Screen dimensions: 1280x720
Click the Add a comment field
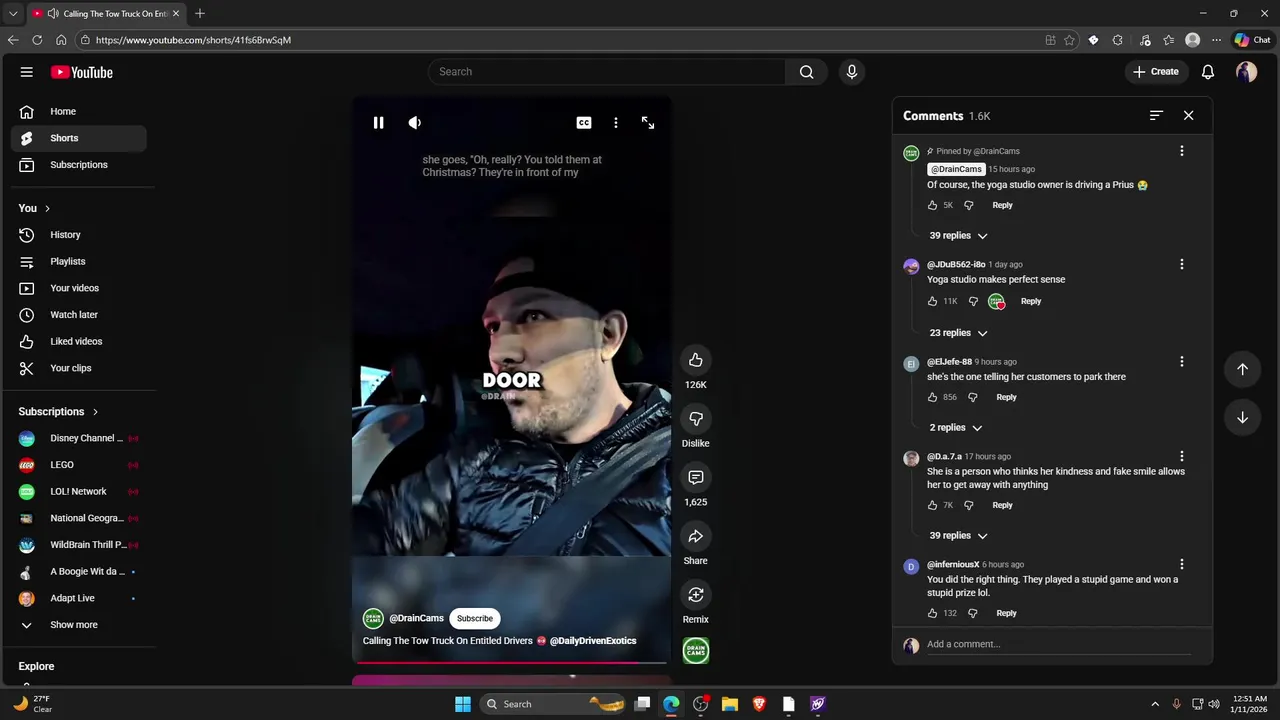click(x=1059, y=645)
